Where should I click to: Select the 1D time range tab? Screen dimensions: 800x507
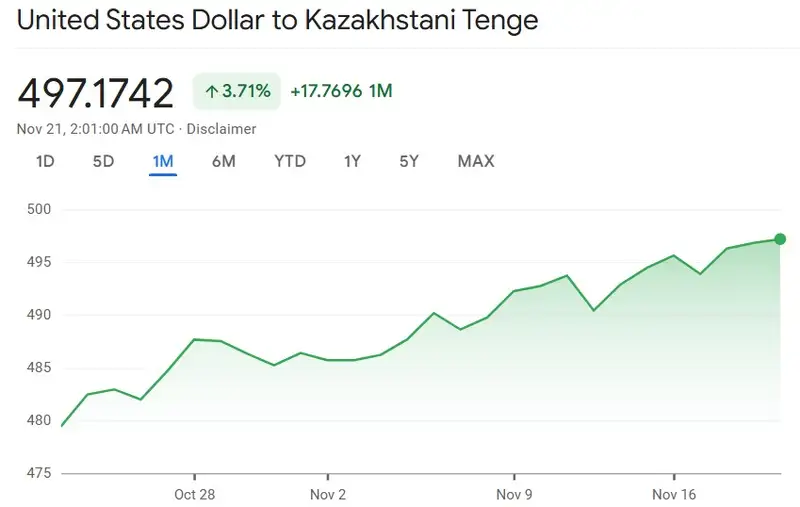[x=45, y=161]
